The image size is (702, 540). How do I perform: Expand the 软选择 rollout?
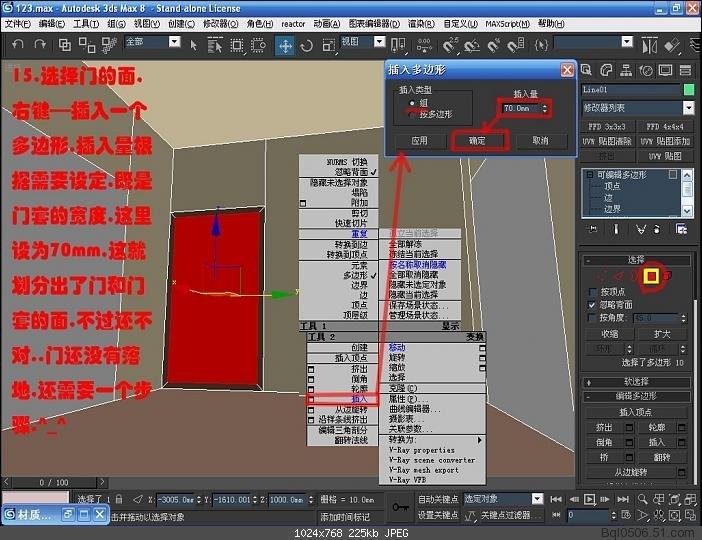click(636, 382)
